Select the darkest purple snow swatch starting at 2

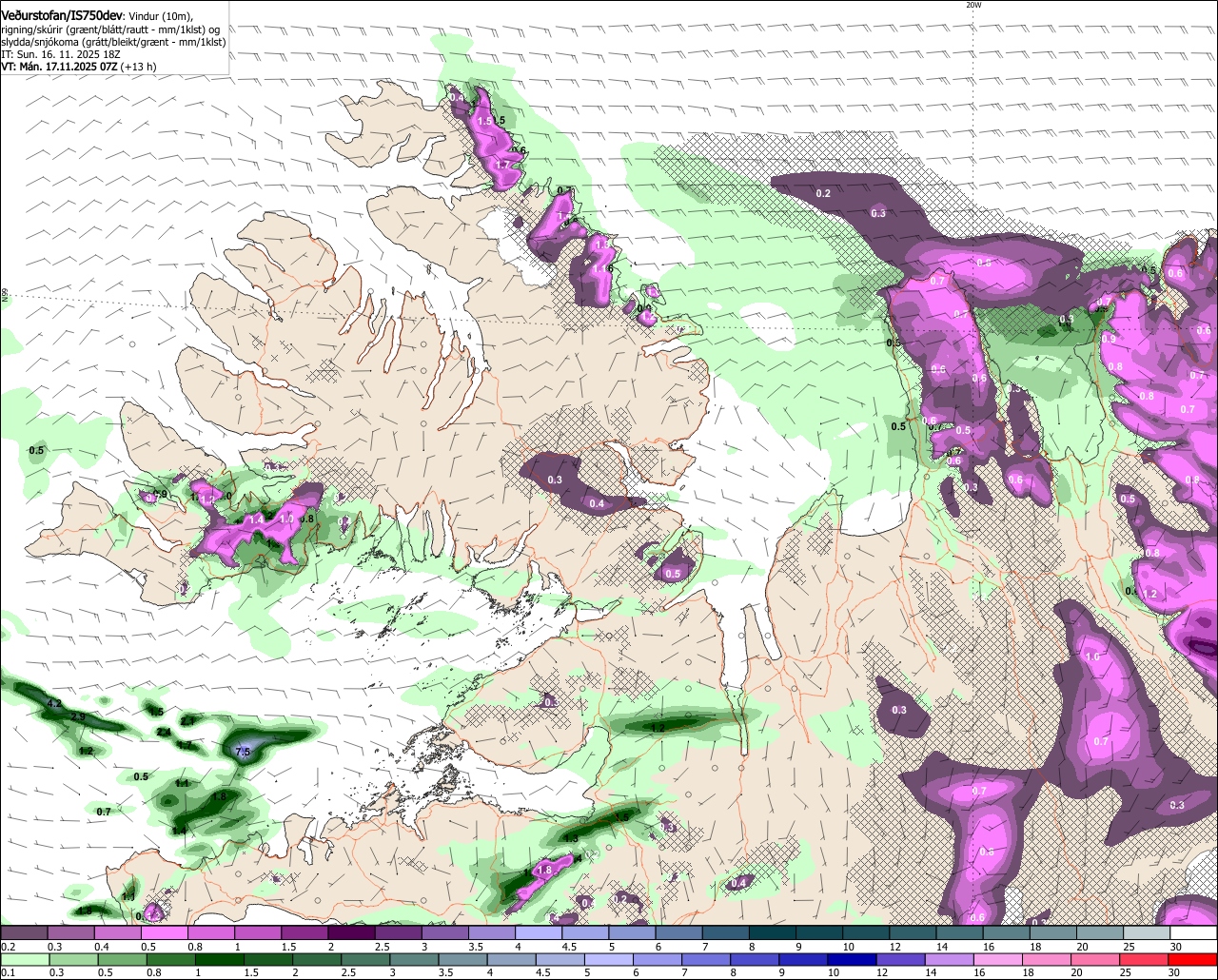(351, 932)
